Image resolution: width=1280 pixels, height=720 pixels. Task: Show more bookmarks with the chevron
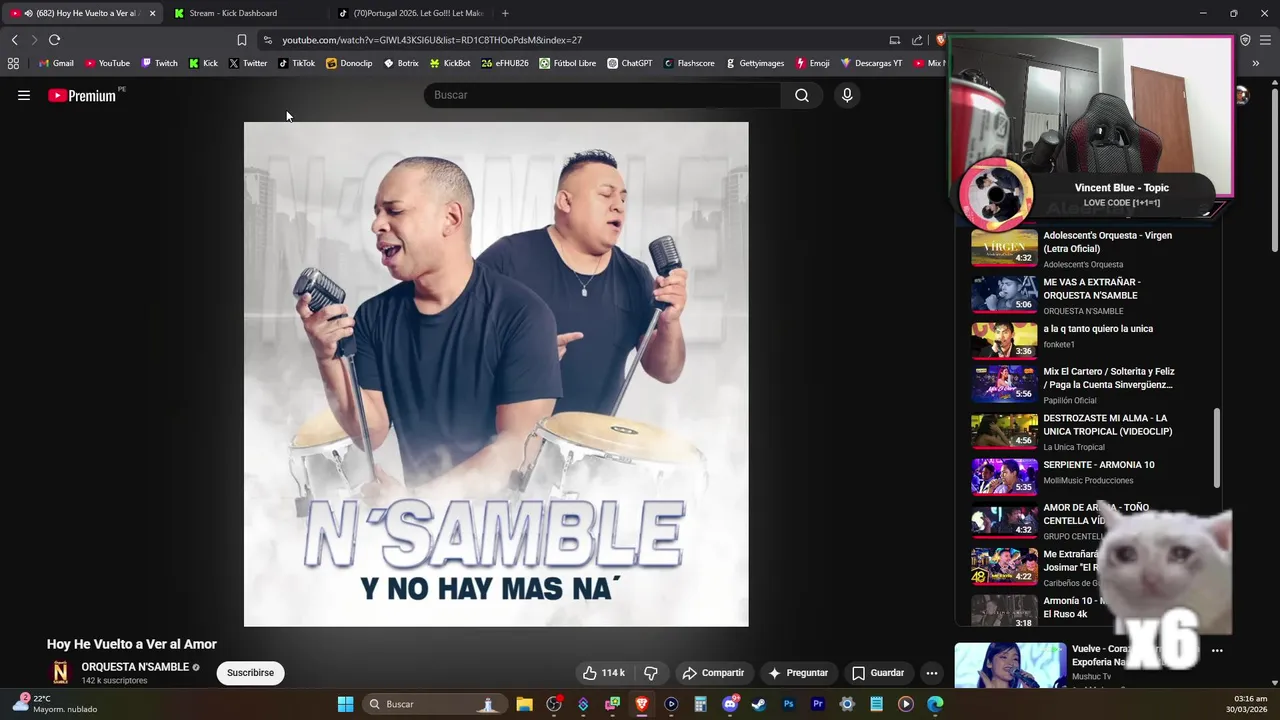click(x=1255, y=63)
